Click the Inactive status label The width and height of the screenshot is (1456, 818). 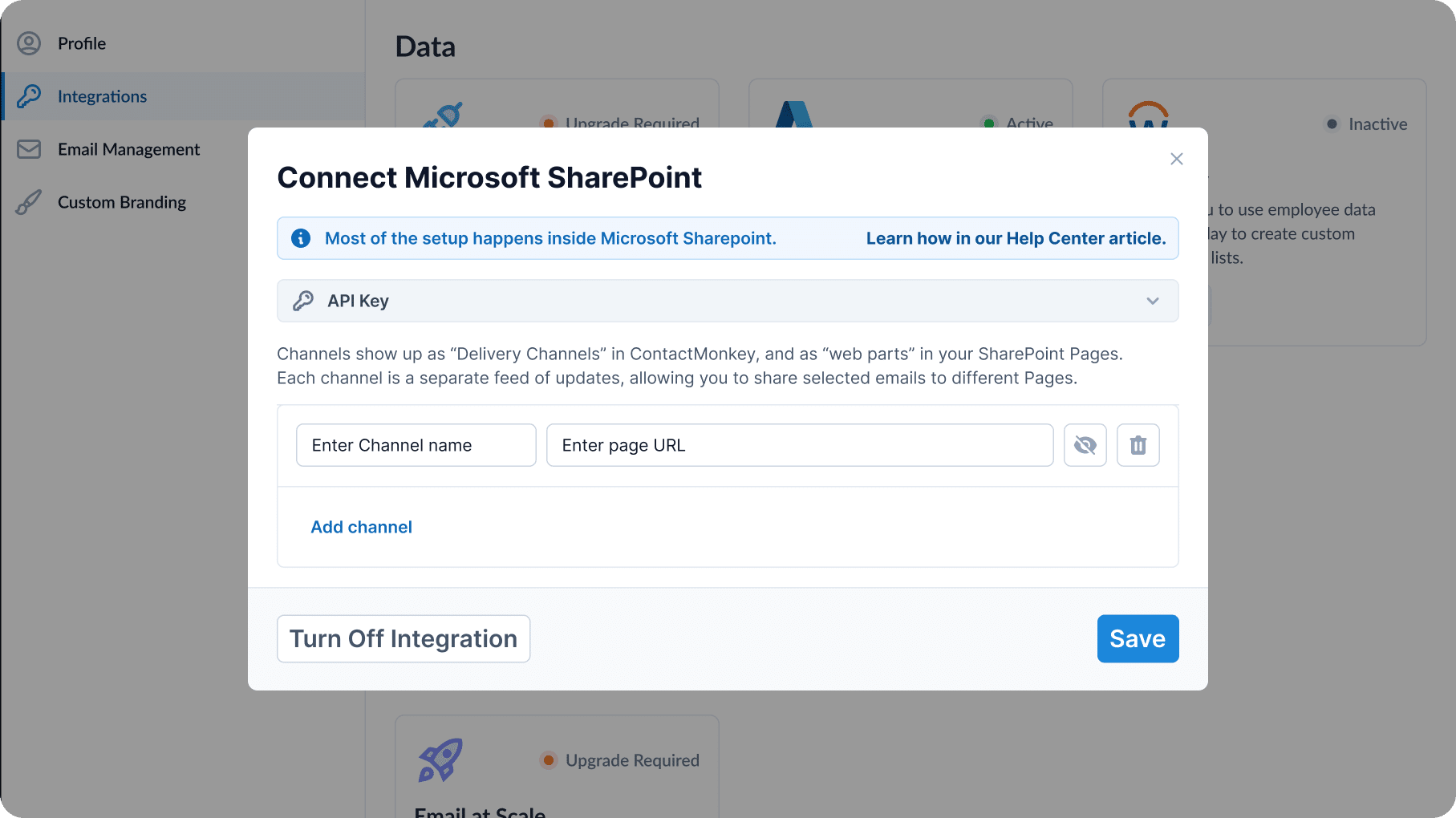pos(1377,124)
